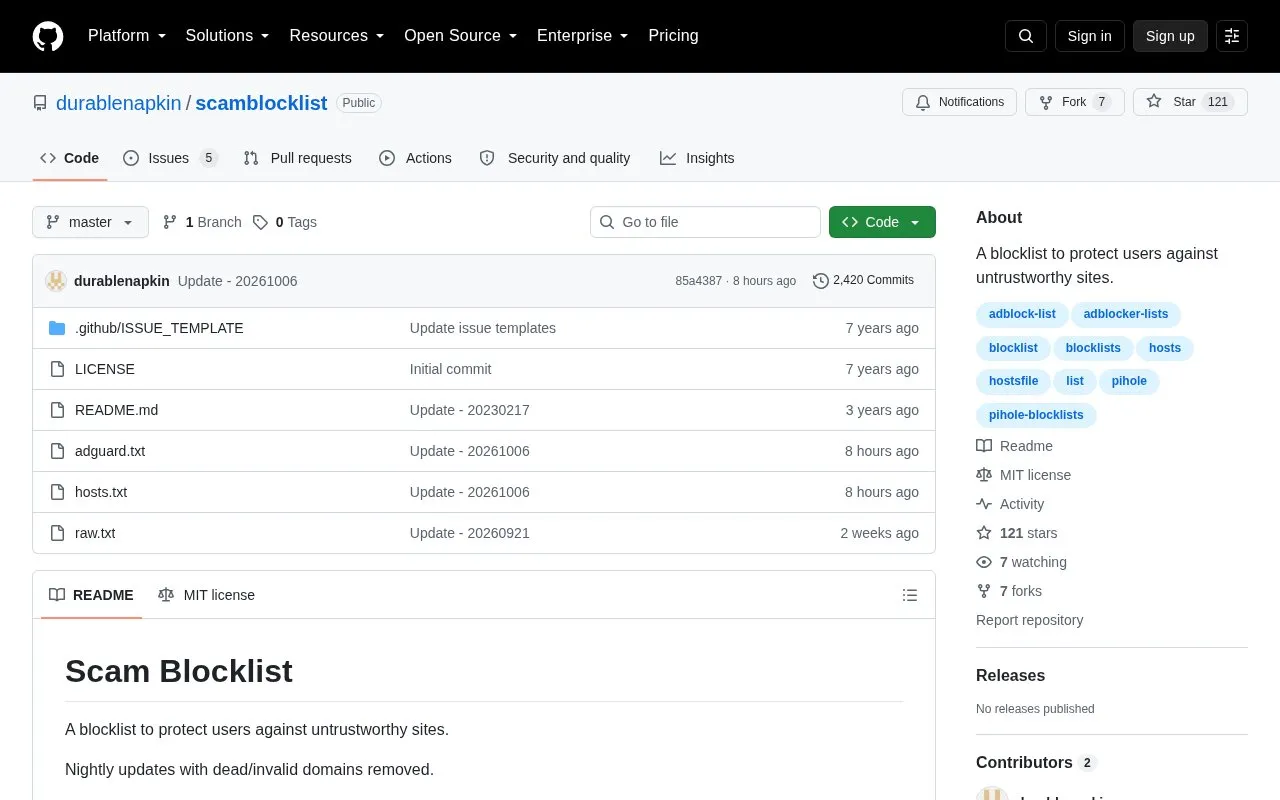The height and width of the screenshot is (800, 1280).
Task: Open the master branch switcher
Action: point(90,222)
